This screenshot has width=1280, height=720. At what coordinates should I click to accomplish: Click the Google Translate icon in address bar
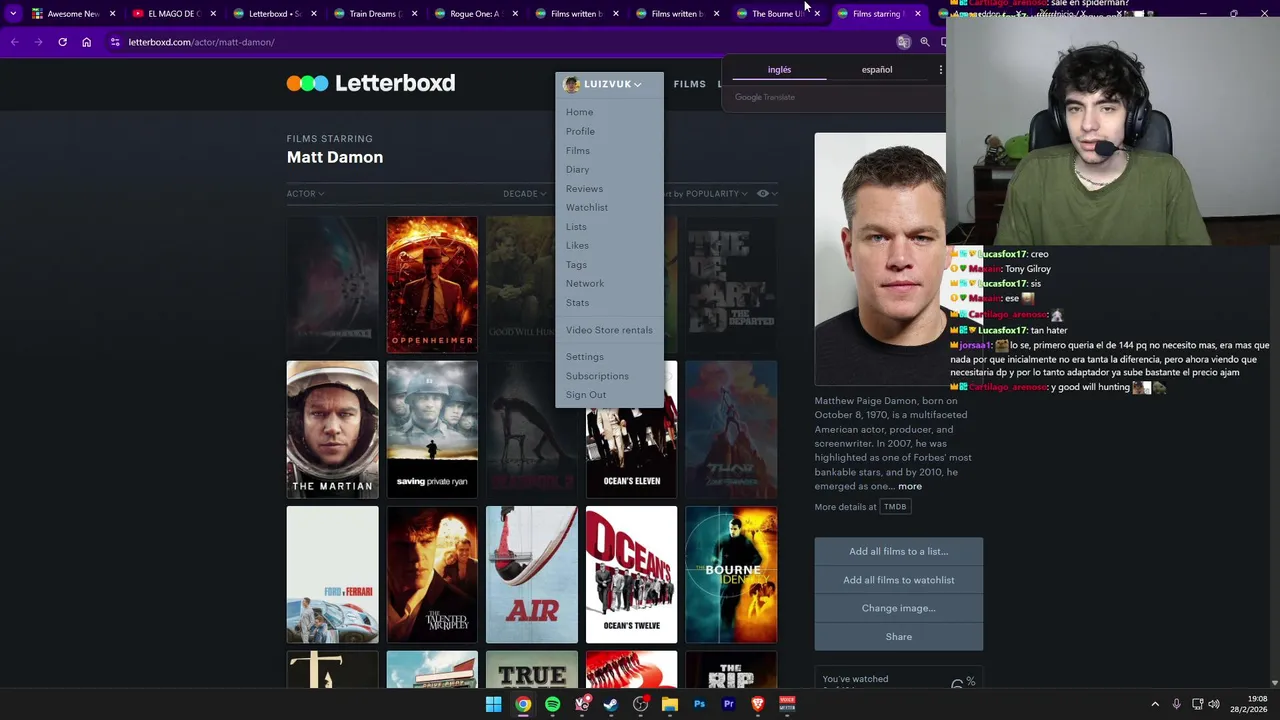pos(904,42)
